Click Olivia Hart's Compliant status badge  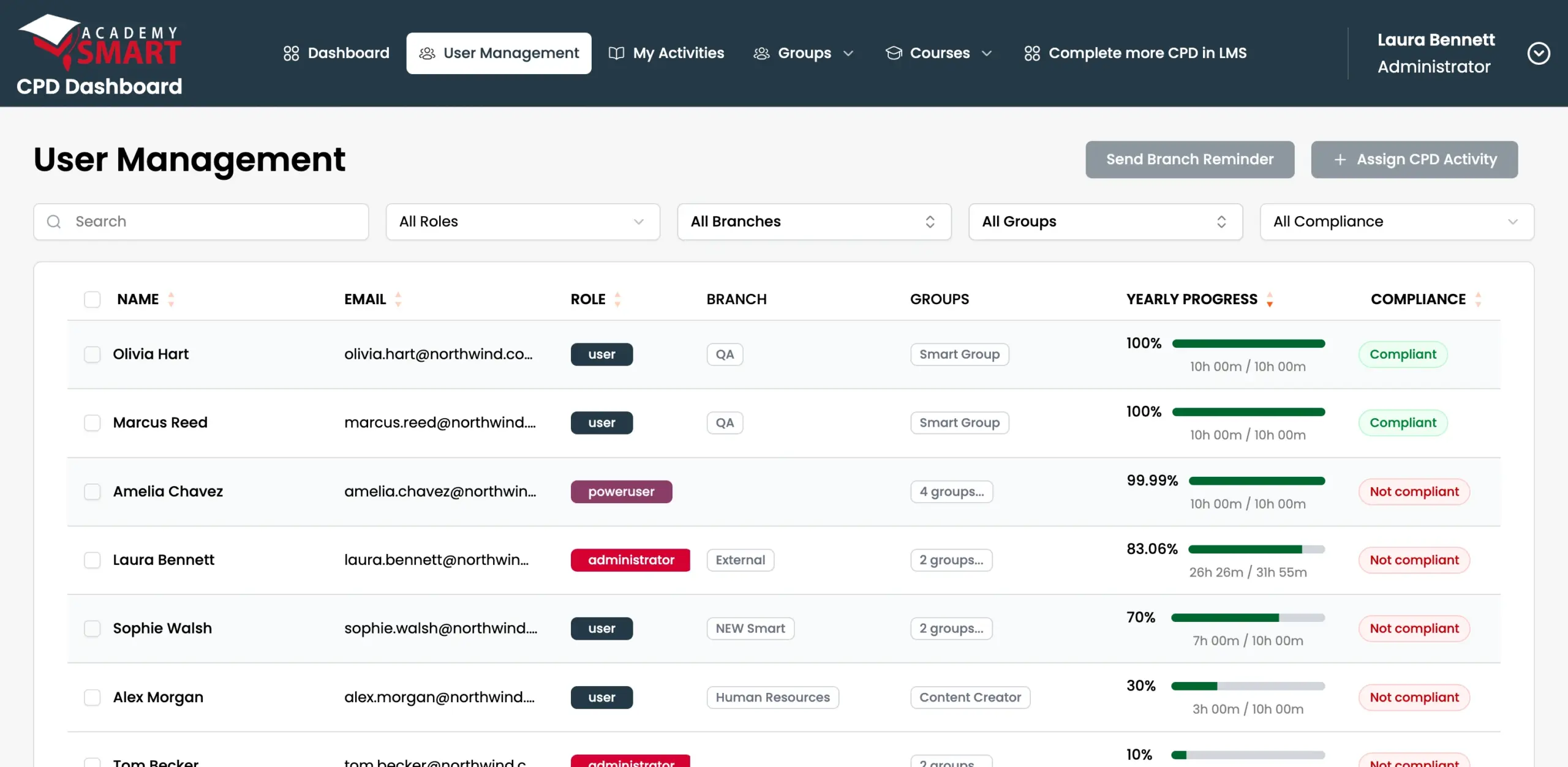1403,354
